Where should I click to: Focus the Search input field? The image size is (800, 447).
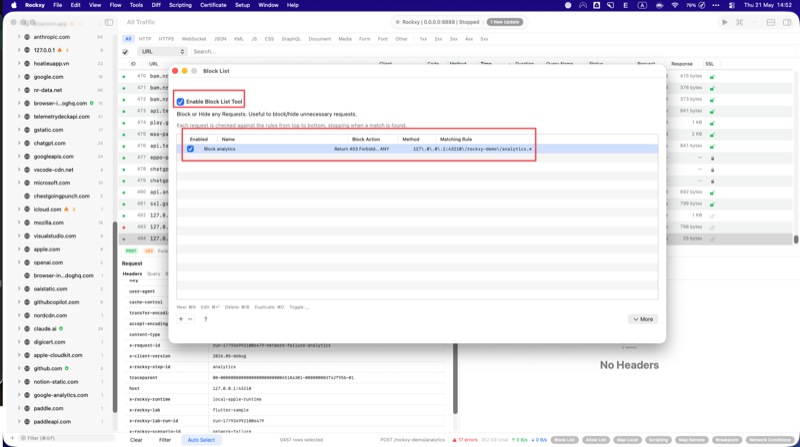(492, 52)
